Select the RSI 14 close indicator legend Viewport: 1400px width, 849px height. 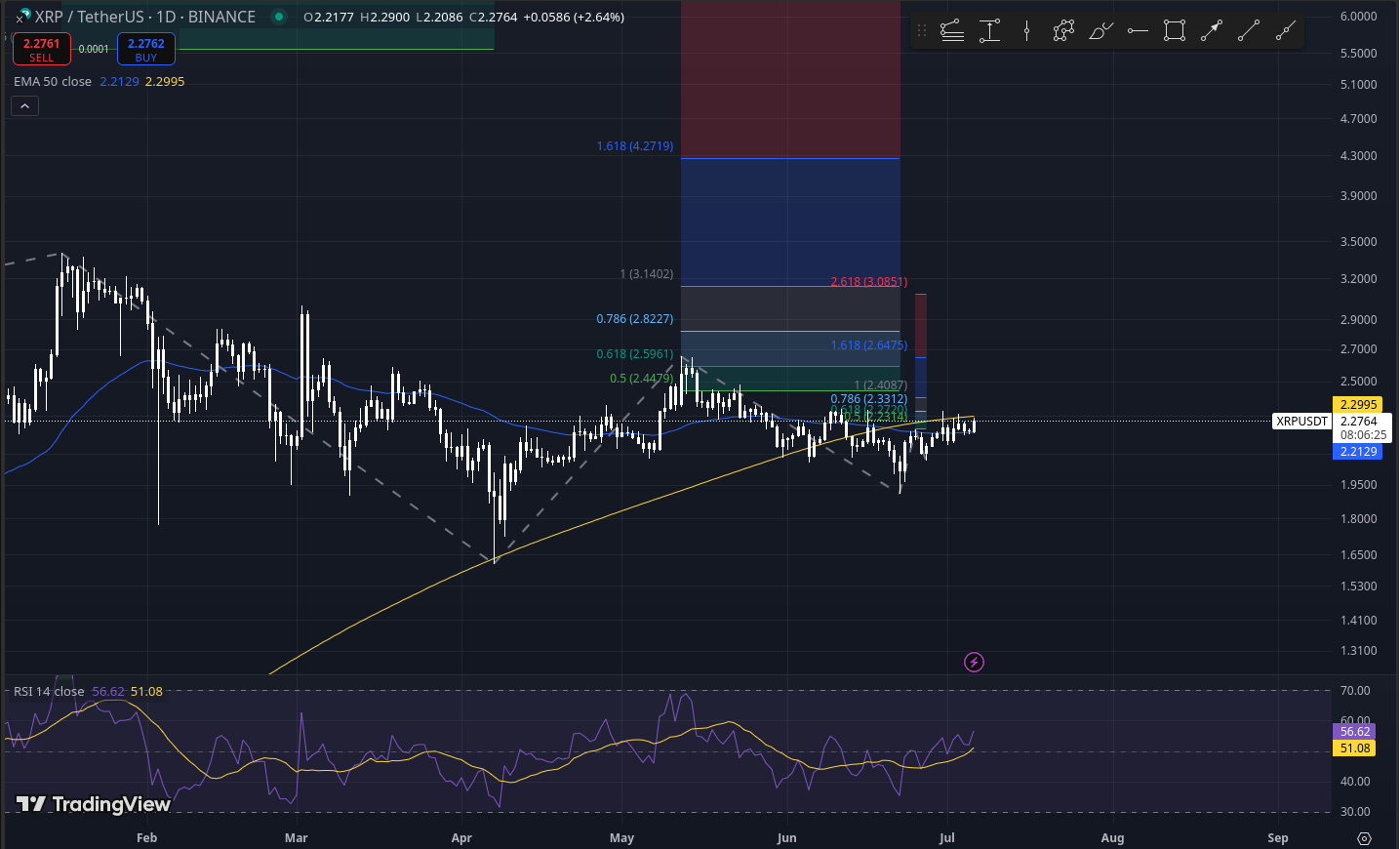(49, 691)
